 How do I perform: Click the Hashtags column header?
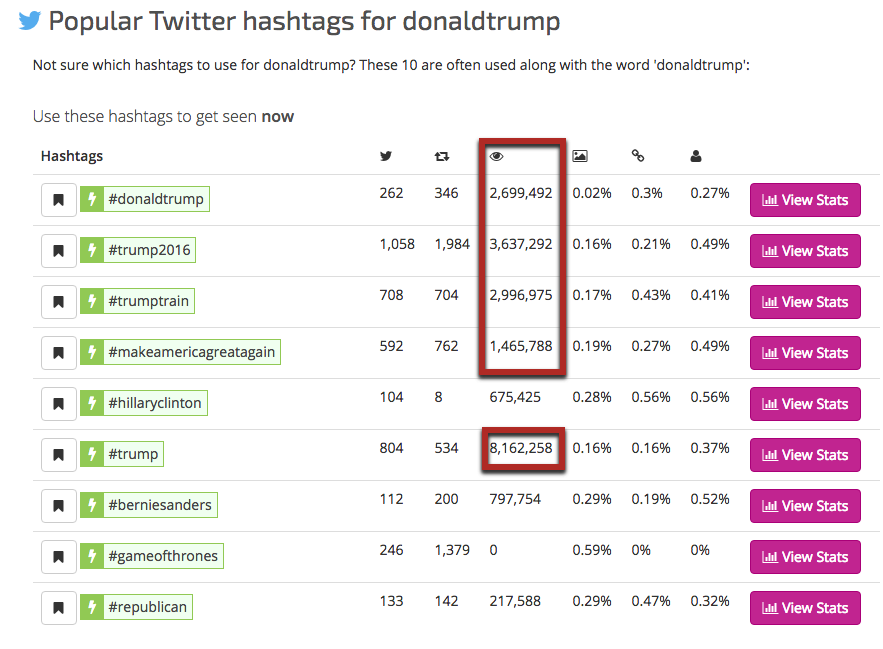tap(72, 156)
